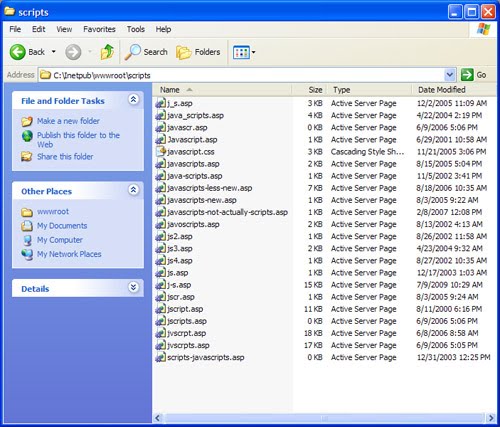Select the j_s.asp file icon
This screenshot has width=500, height=427.
(161, 103)
